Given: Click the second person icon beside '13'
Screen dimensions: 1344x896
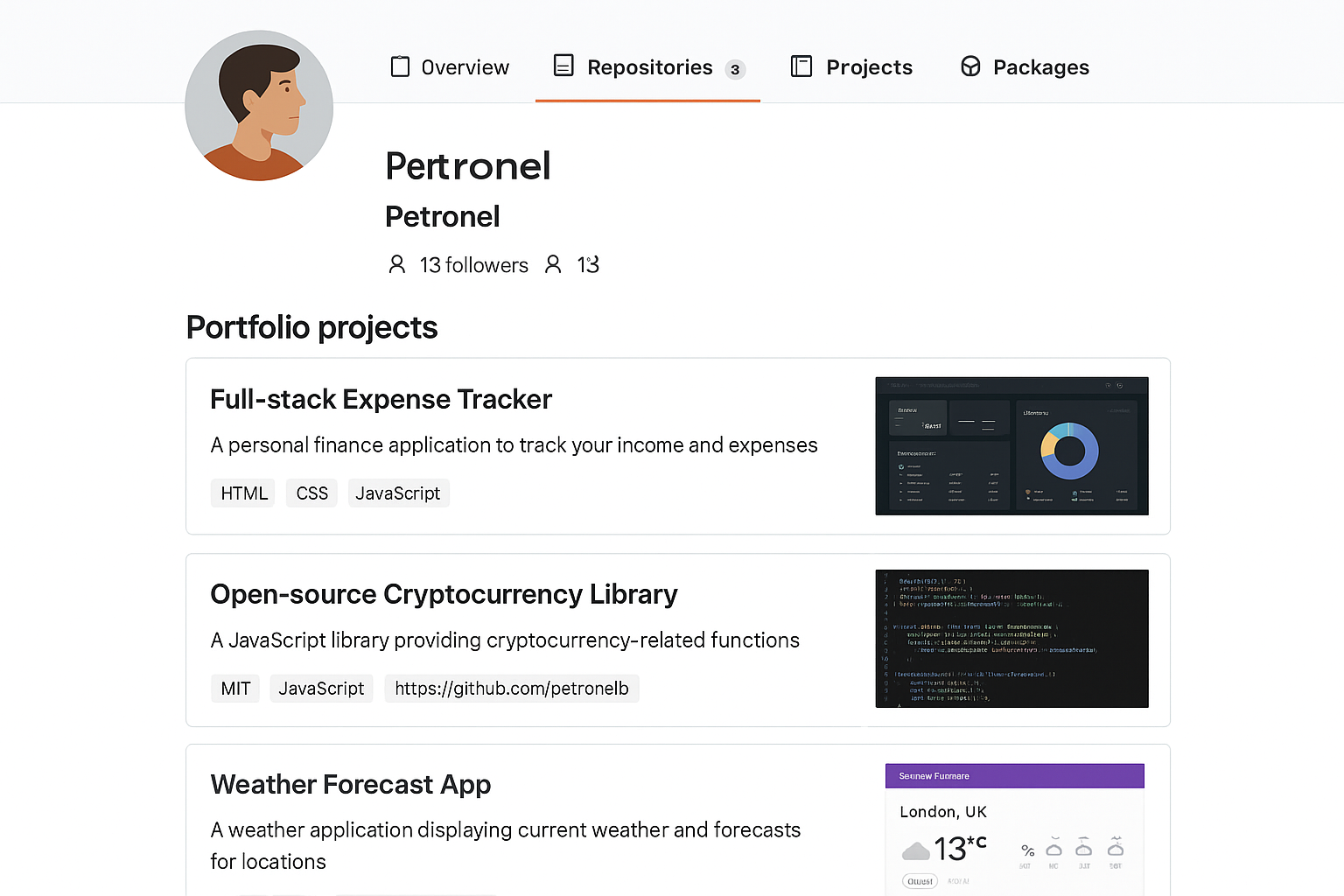Looking at the screenshot, I should [x=554, y=263].
